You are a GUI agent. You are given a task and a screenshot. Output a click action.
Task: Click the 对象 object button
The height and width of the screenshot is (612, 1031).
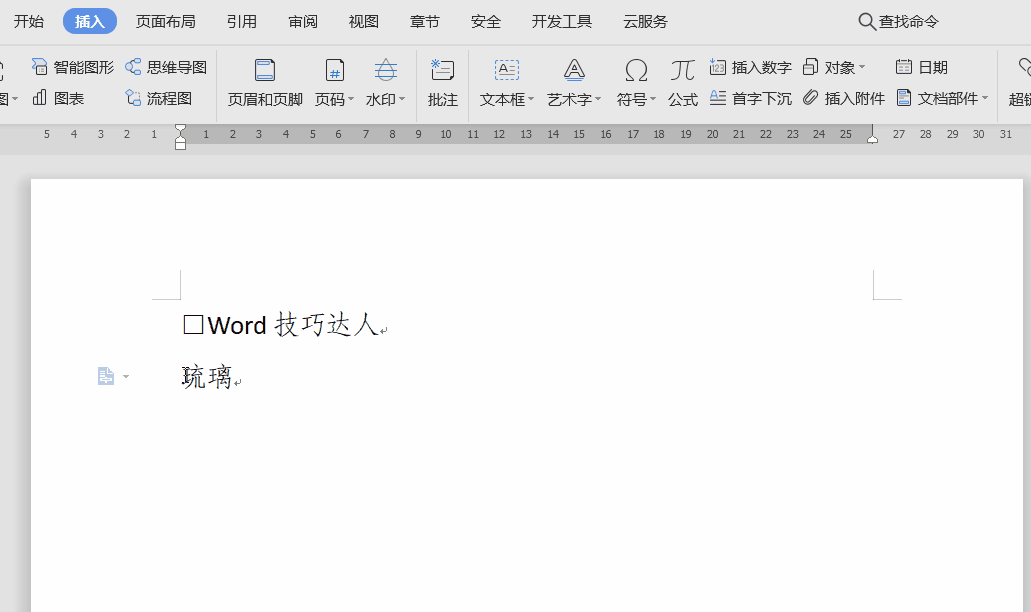tap(828, 67)
